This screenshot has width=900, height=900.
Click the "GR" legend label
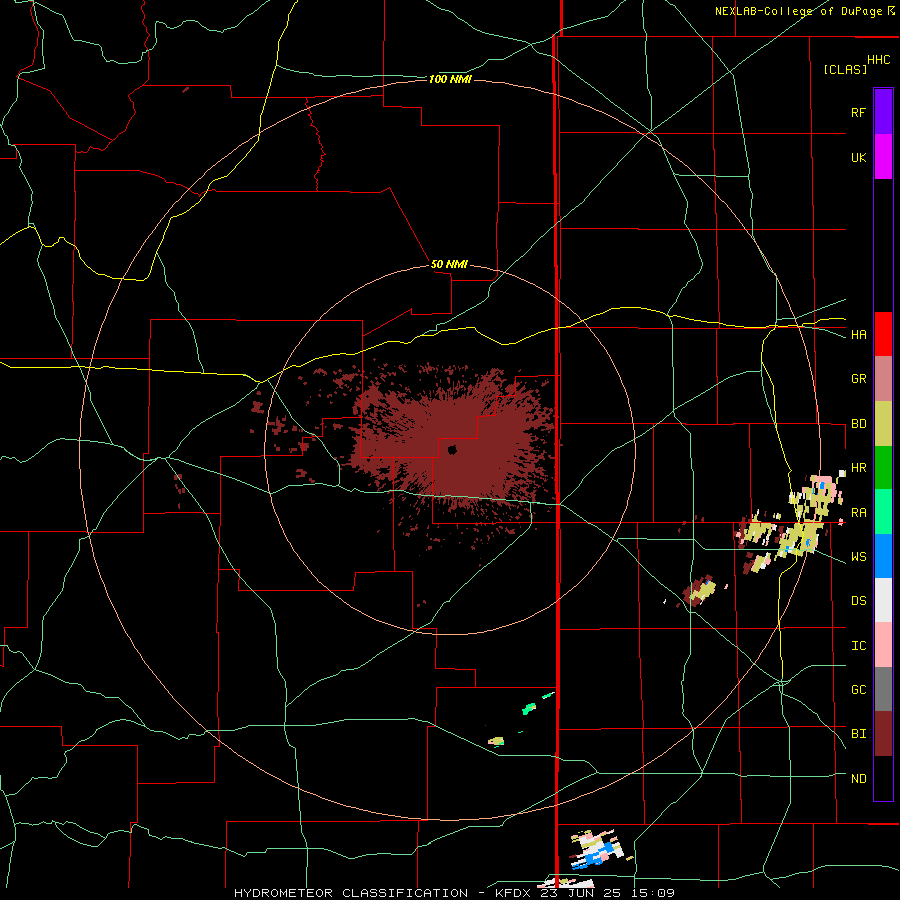pos(858,379)
